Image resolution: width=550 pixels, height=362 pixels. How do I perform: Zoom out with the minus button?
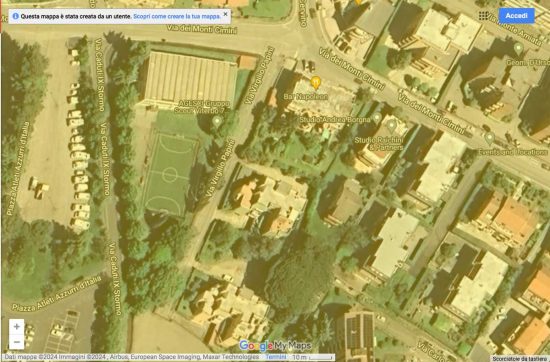coord(16,342)
